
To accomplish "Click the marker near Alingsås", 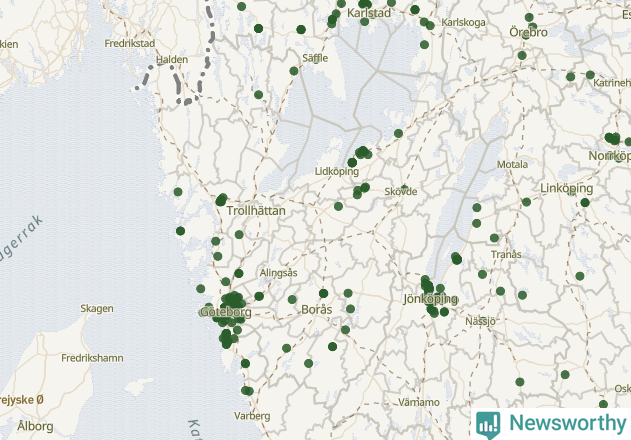I will (x=259, y=296).
